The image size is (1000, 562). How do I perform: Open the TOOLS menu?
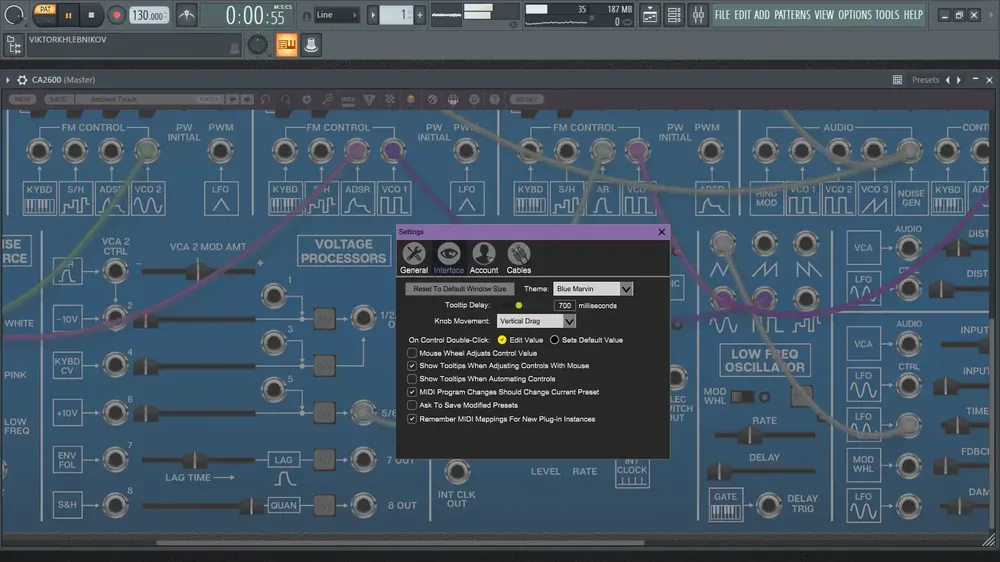[x=886, y=15]
